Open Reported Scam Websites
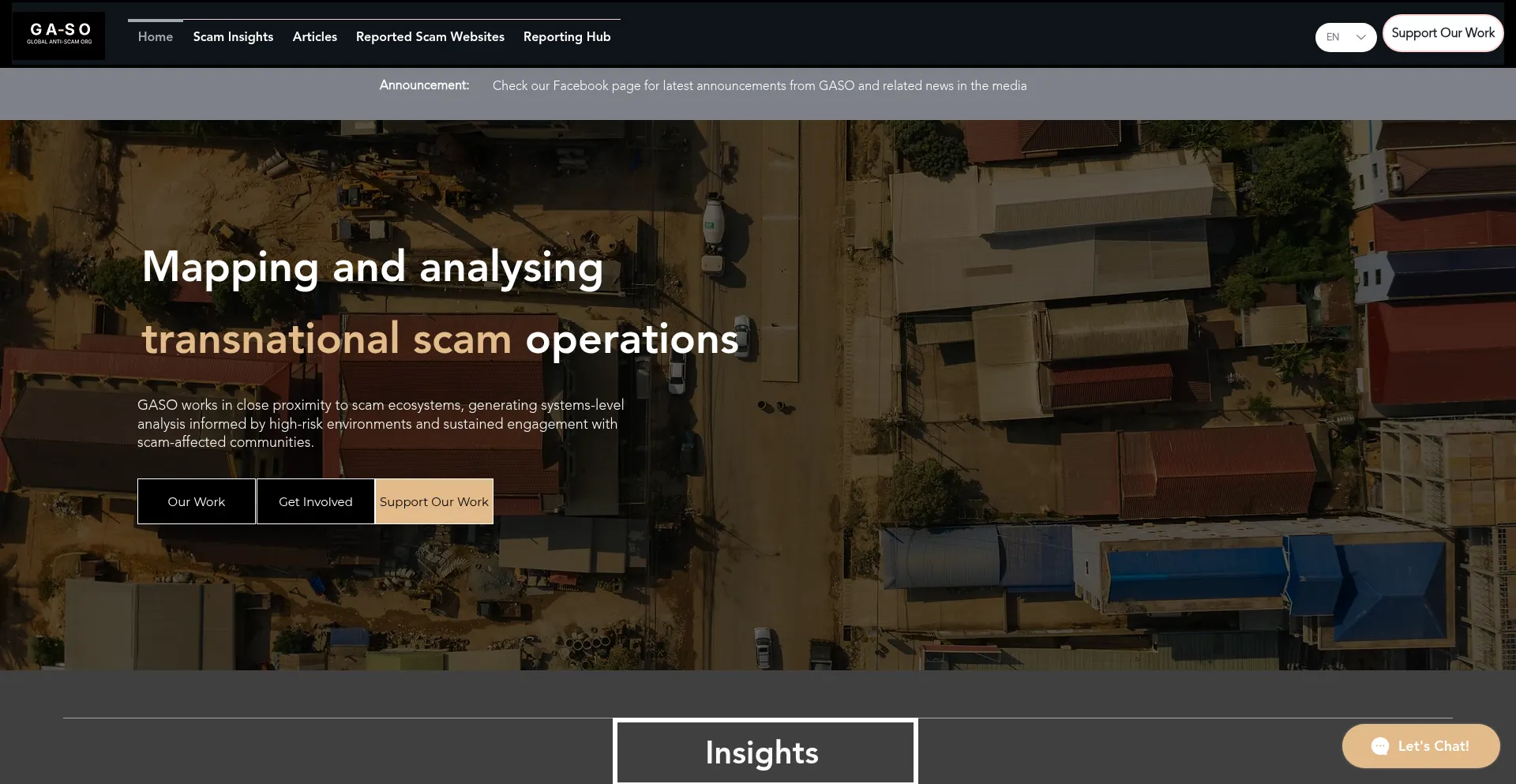 tap(430, 36)
